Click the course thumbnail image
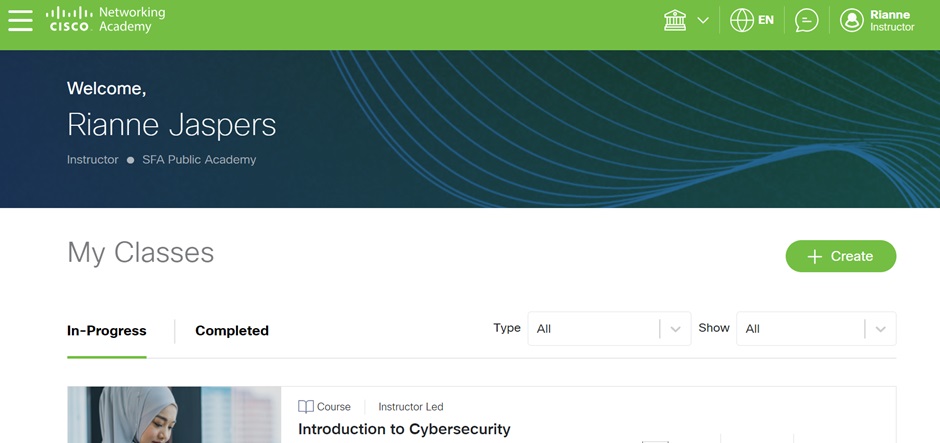 click(174, 415)
